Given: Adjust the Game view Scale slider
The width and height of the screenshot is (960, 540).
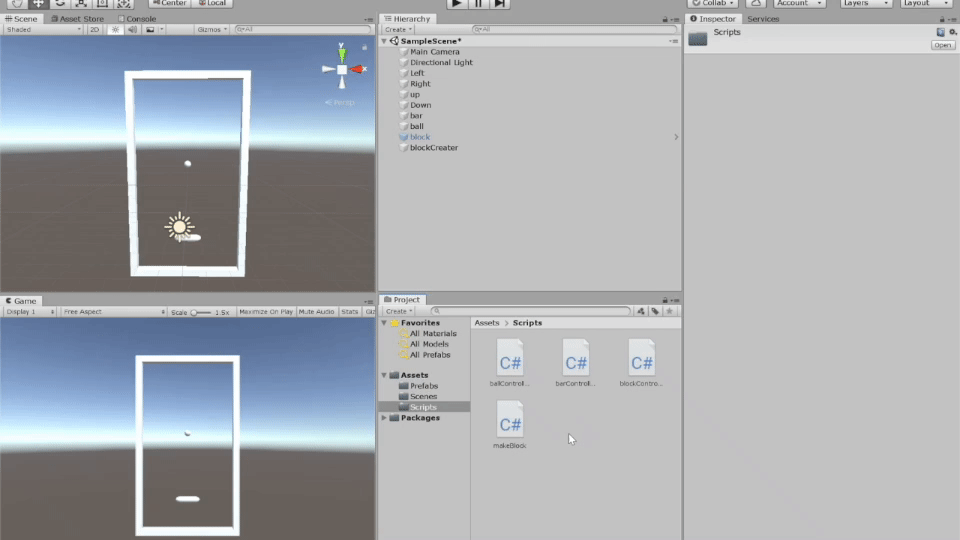Looking at the screenshot, I should (200, 312).
